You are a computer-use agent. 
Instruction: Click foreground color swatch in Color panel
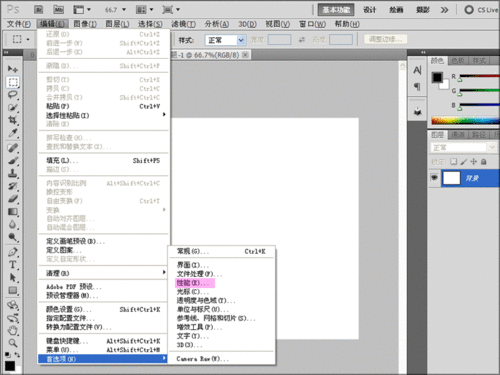point(437,78)
